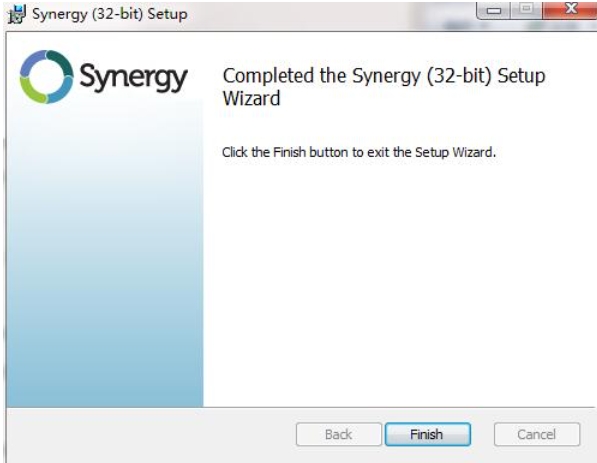This screenshot has width=597, height=463.
Task: Click the dark teal segment of Synergy logo
Action: (61, 62)
